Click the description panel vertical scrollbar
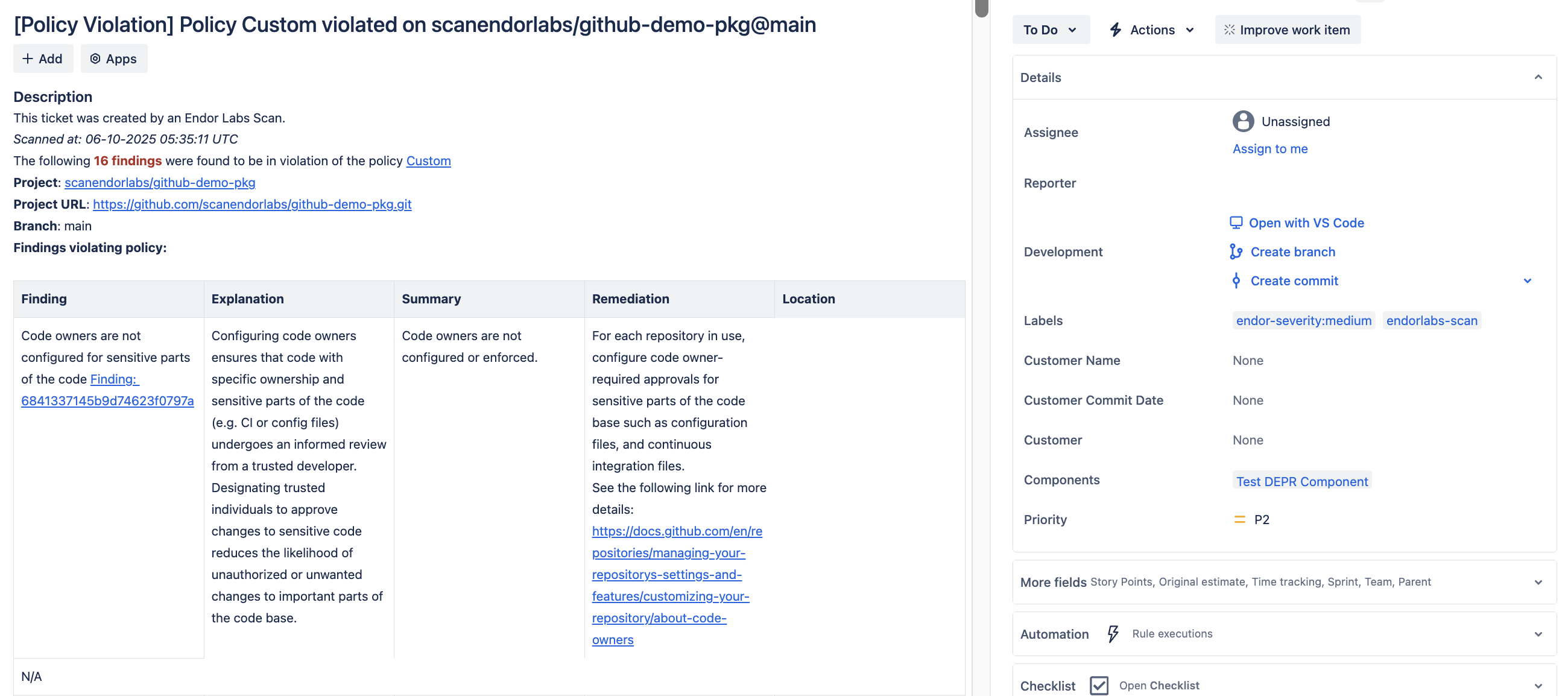This screenshot has height=696, width=1568. click(x=981, y=8)
